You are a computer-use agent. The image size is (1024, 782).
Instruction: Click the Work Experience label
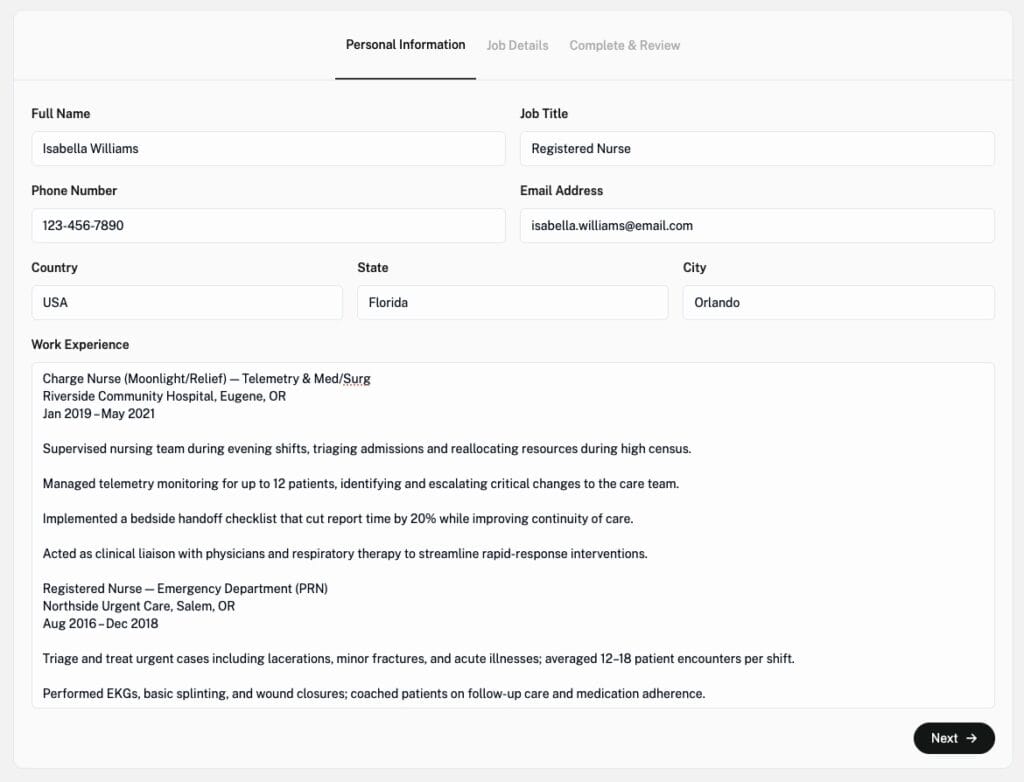(x=80, y=344)
